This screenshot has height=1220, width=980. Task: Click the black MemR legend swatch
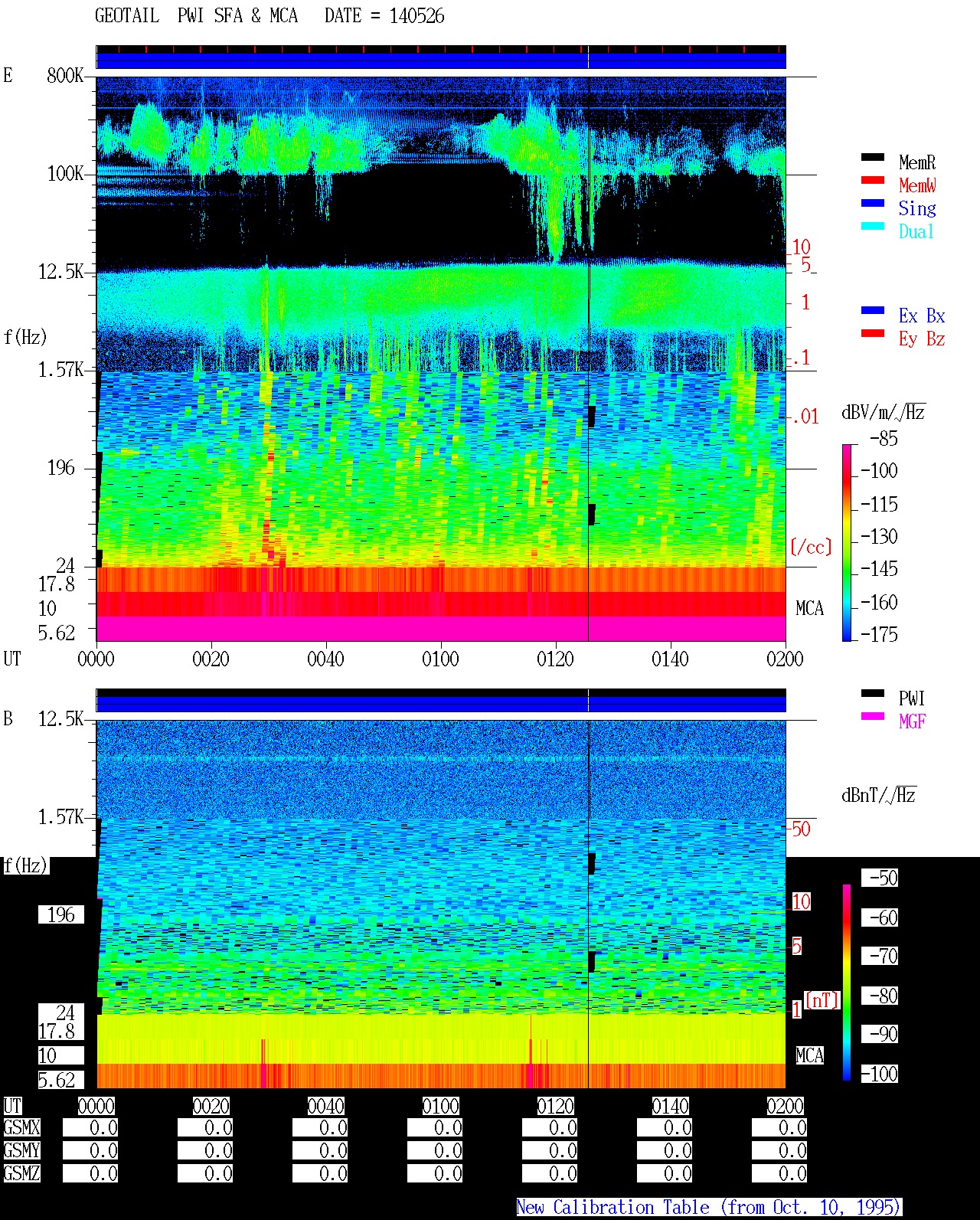pos(873,157)
